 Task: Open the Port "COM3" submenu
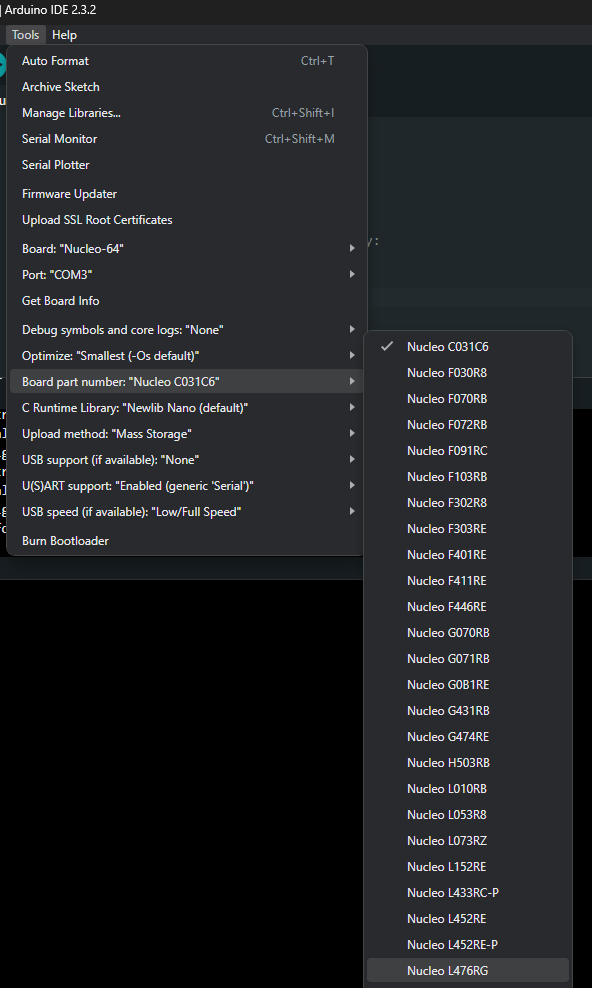pos(186,275)
